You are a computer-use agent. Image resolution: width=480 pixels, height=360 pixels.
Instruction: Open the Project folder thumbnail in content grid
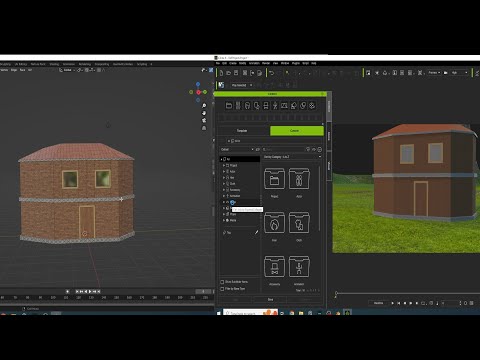coord(274,179)
